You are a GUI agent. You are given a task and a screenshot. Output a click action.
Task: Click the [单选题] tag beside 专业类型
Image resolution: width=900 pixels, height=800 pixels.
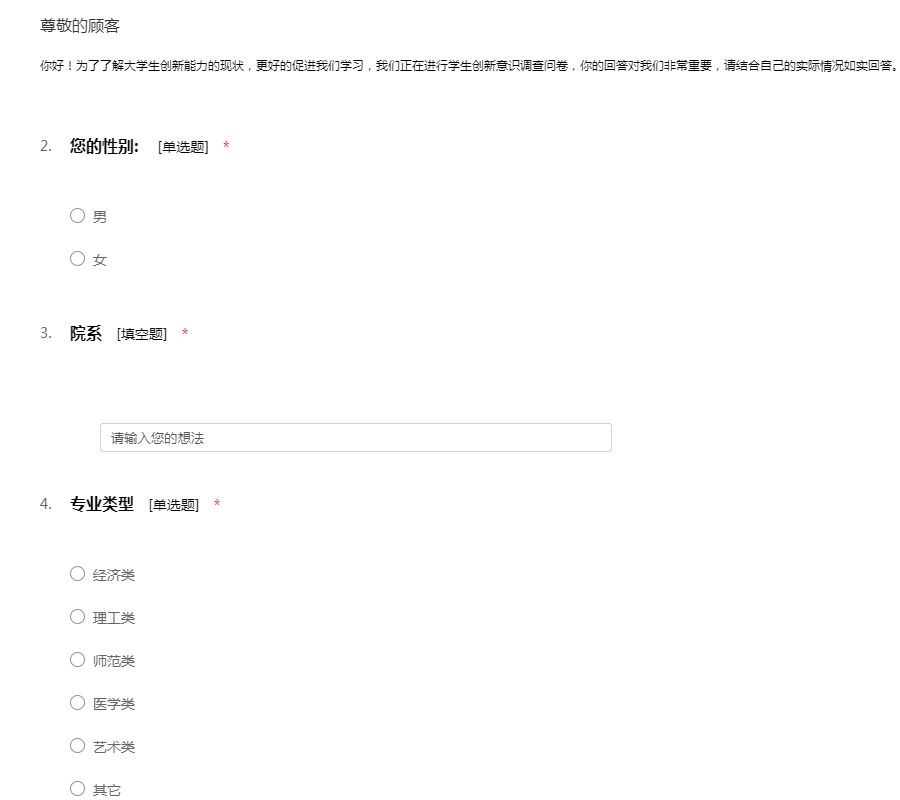[x=174, y=505]
